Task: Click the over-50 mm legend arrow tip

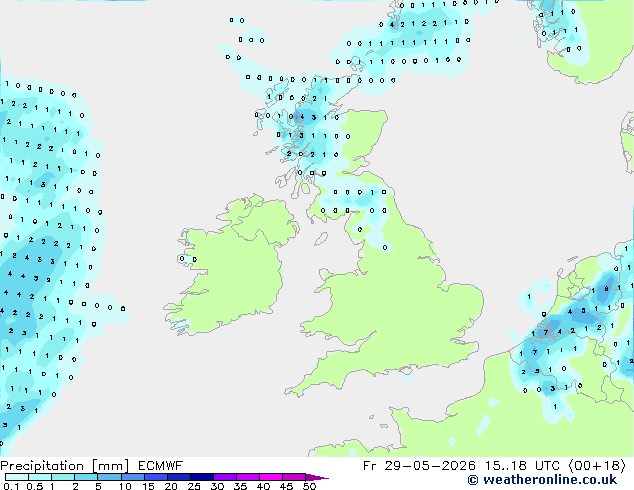Action: point(317,477)
